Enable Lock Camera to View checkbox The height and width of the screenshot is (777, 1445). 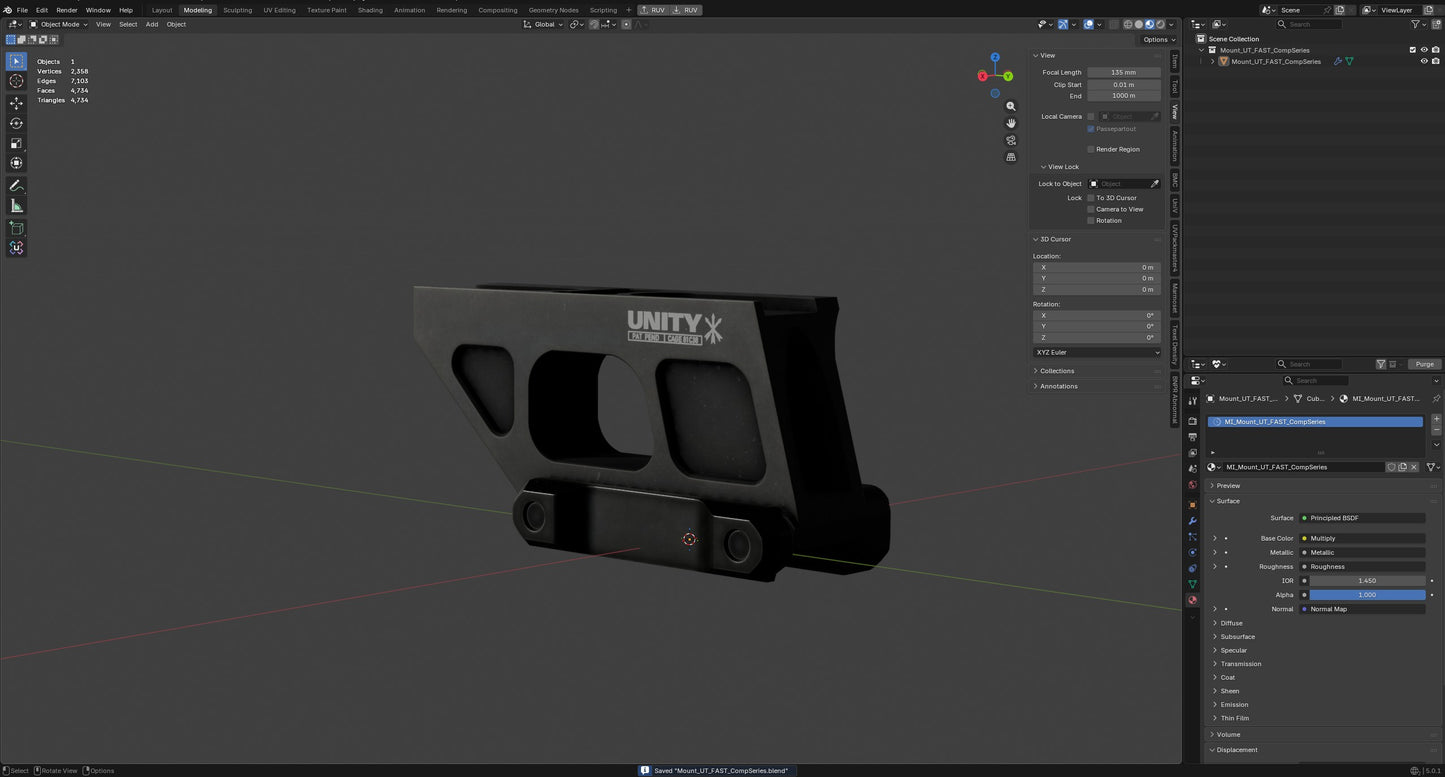pyautogui.click(x=1090, y=209)
